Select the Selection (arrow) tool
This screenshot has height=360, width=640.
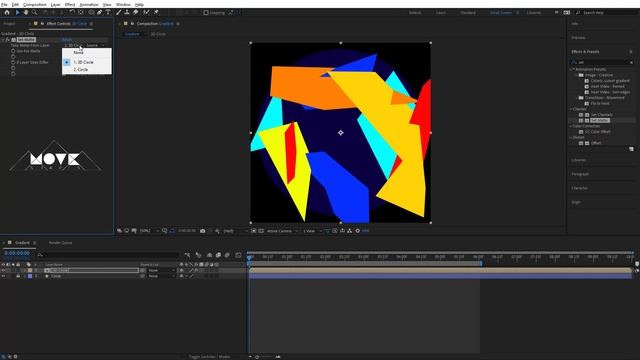point(17,13)
